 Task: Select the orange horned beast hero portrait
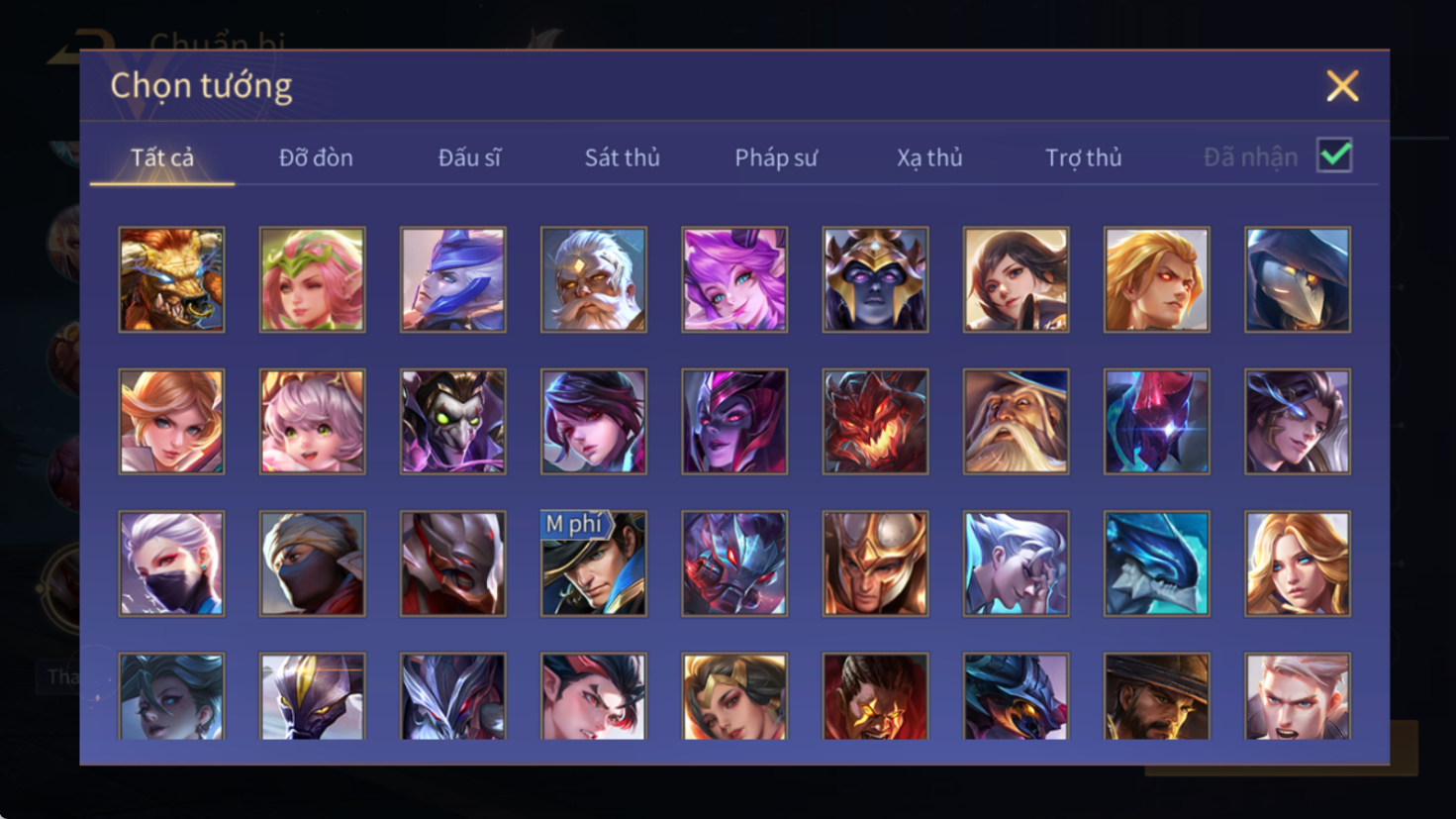pyautogui.click(x=171, y=279)
